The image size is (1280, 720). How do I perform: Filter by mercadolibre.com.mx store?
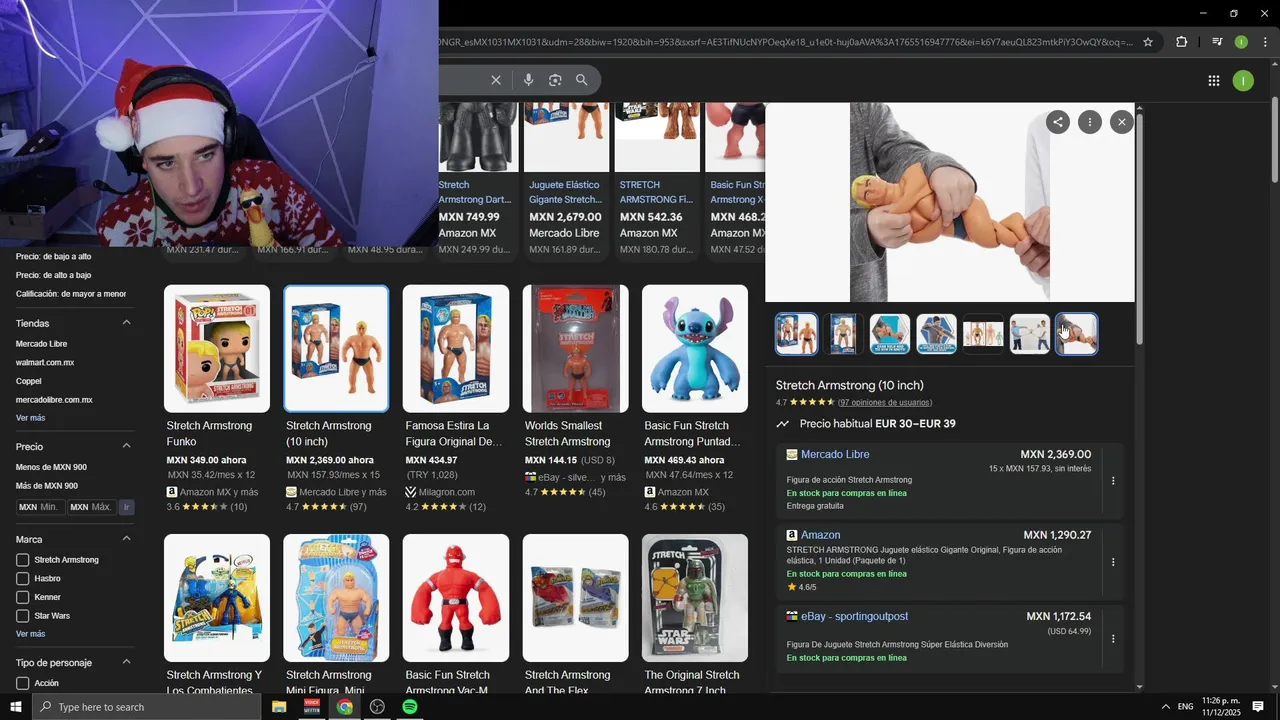[x=54, y=400]
